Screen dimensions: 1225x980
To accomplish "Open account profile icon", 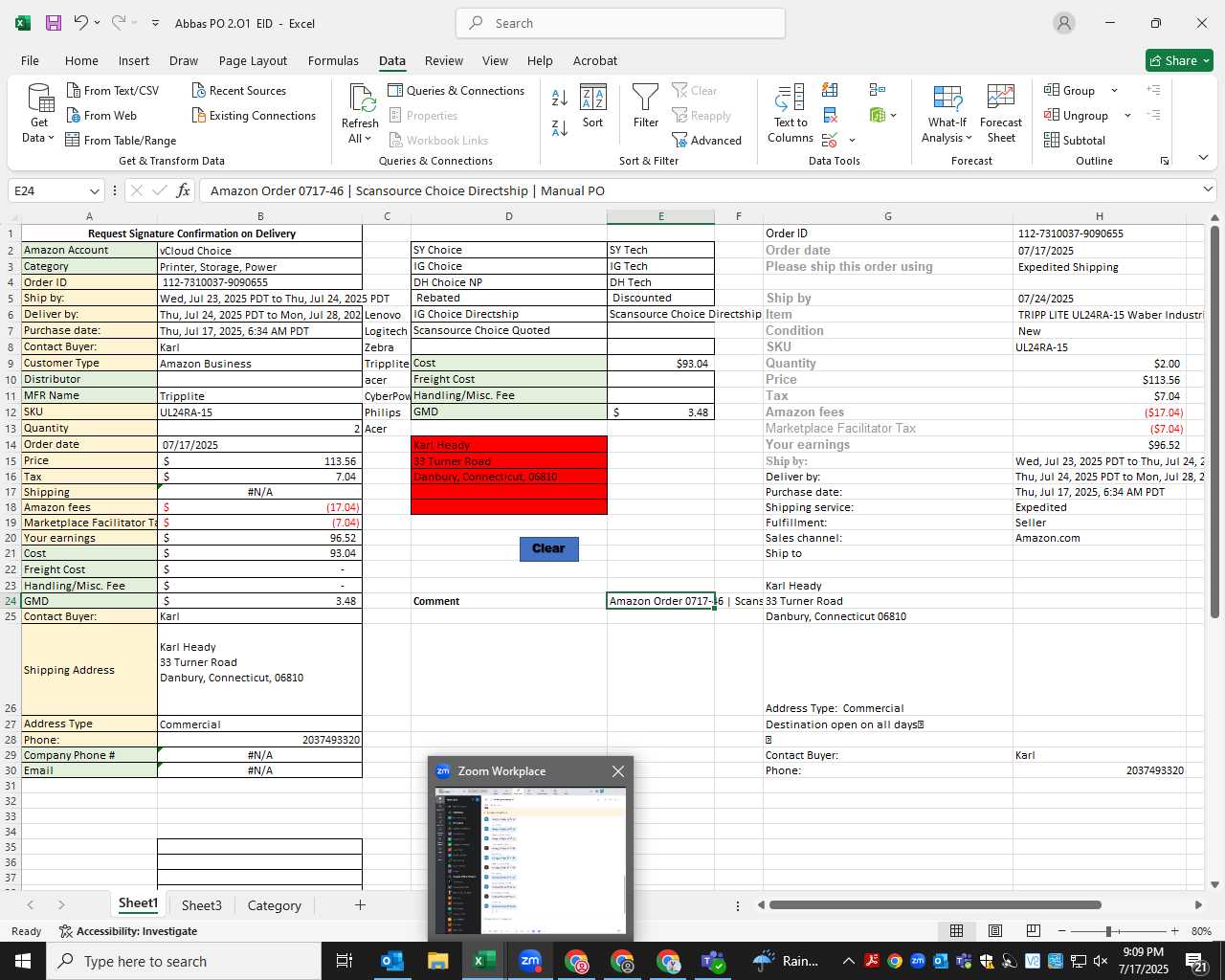I will [1063, 23].
